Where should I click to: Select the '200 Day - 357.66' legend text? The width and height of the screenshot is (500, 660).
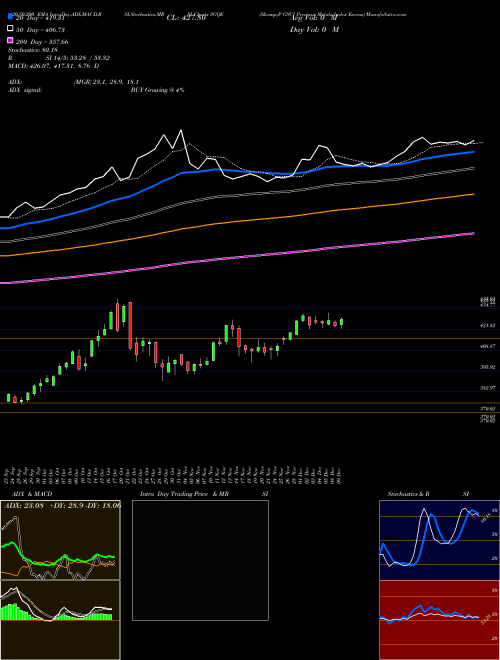click(x=42, y=42)
